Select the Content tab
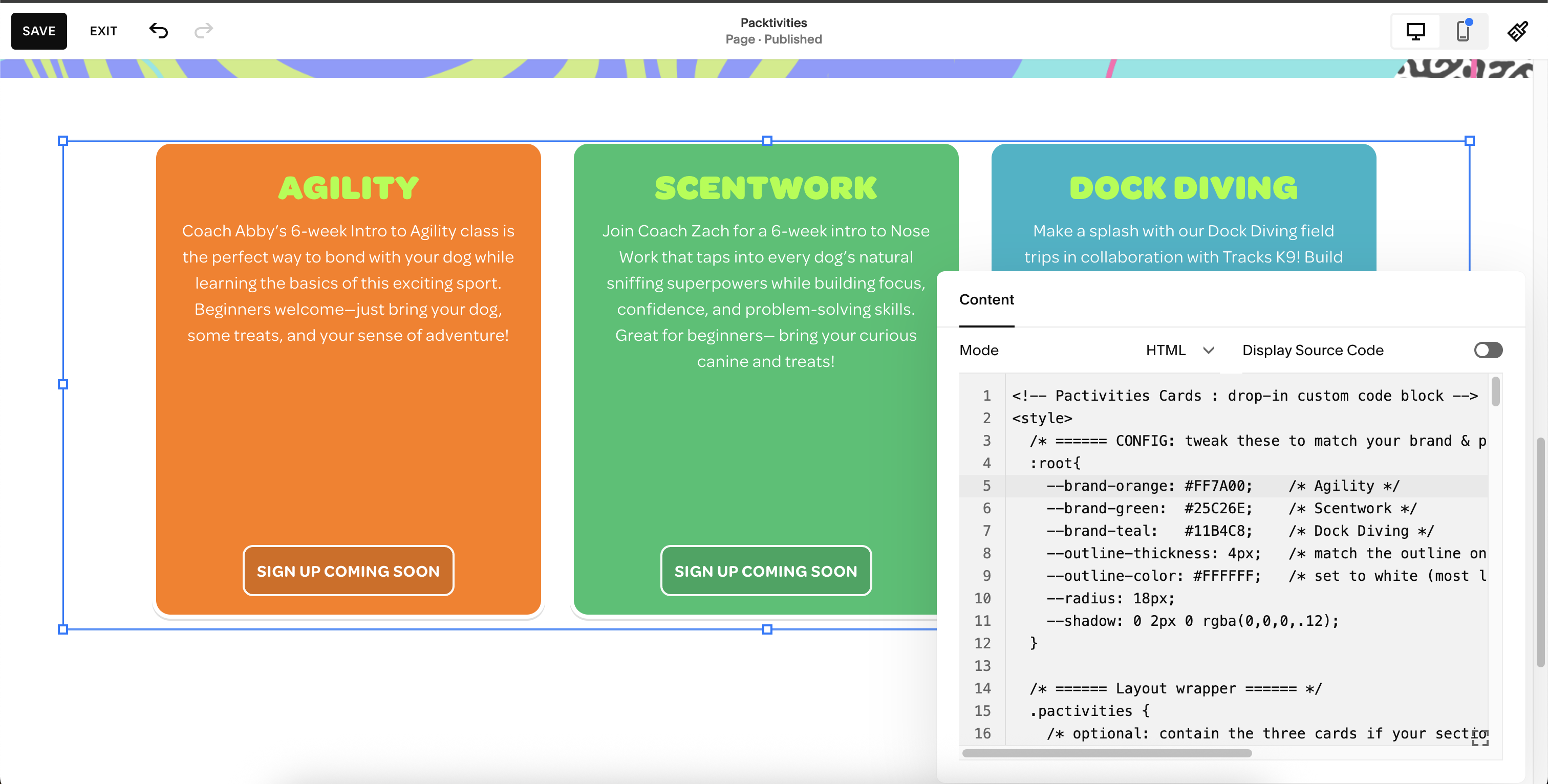 click(x=986, y=300)
